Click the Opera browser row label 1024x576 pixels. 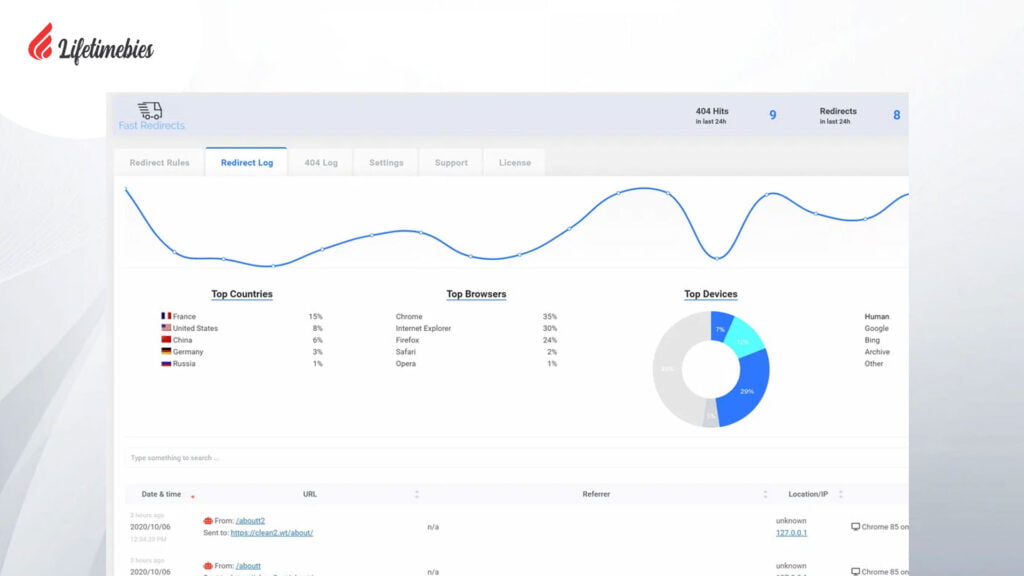[x=406, y=363]
